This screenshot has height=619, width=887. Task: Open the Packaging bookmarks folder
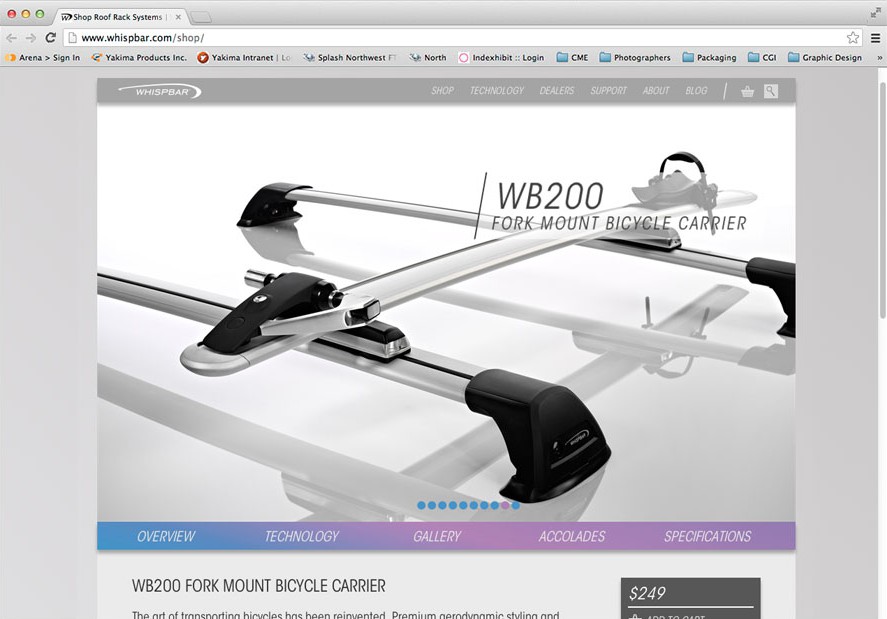709,58
